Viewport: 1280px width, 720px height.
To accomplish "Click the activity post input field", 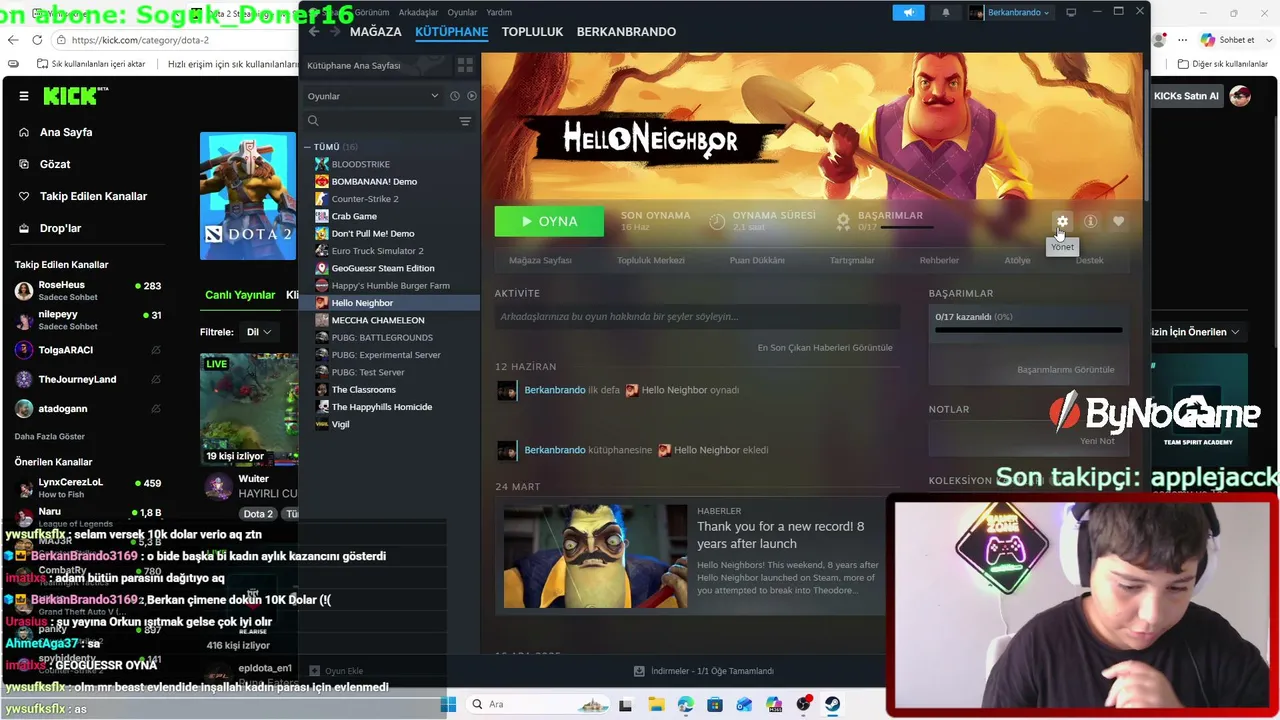I will click(x=697, y=317).
